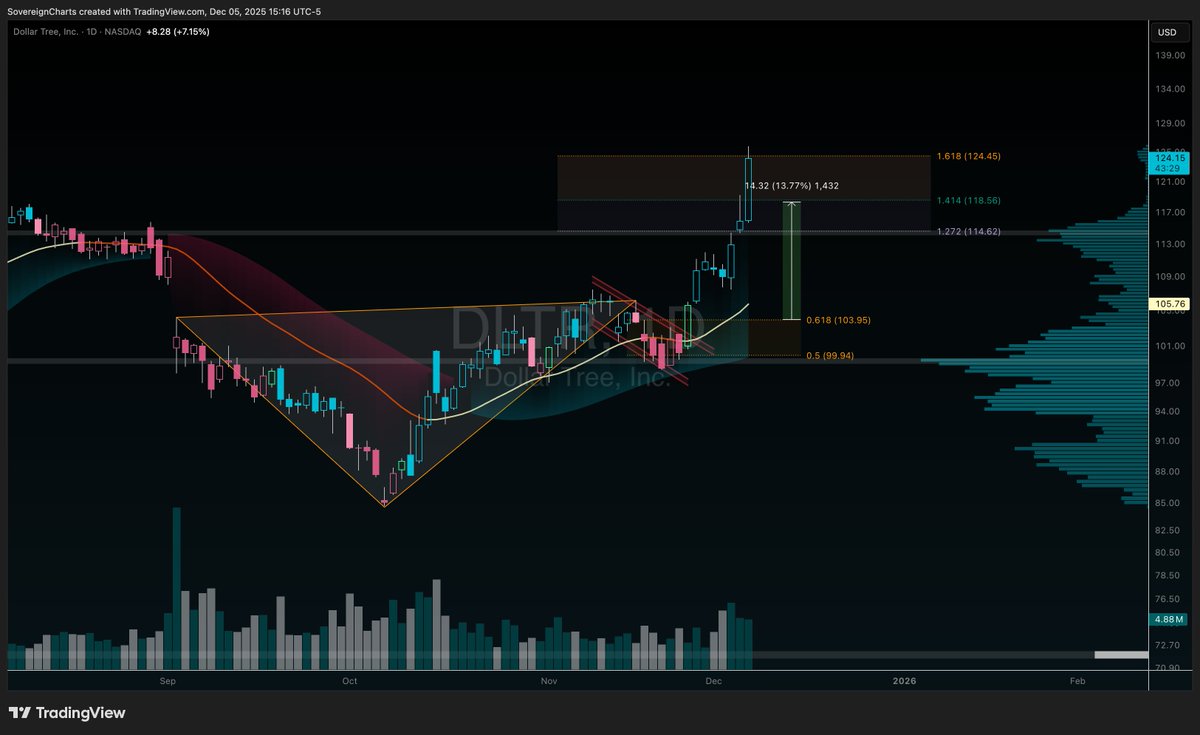This screenshot has width=1200, height=735.
Task: Click the 91.00 price axis label
Action: pos(1169,441)
